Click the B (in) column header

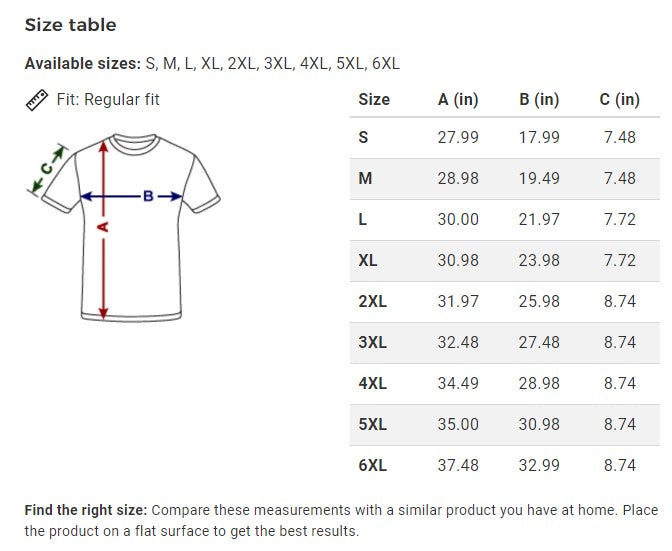tap(539, 99)
